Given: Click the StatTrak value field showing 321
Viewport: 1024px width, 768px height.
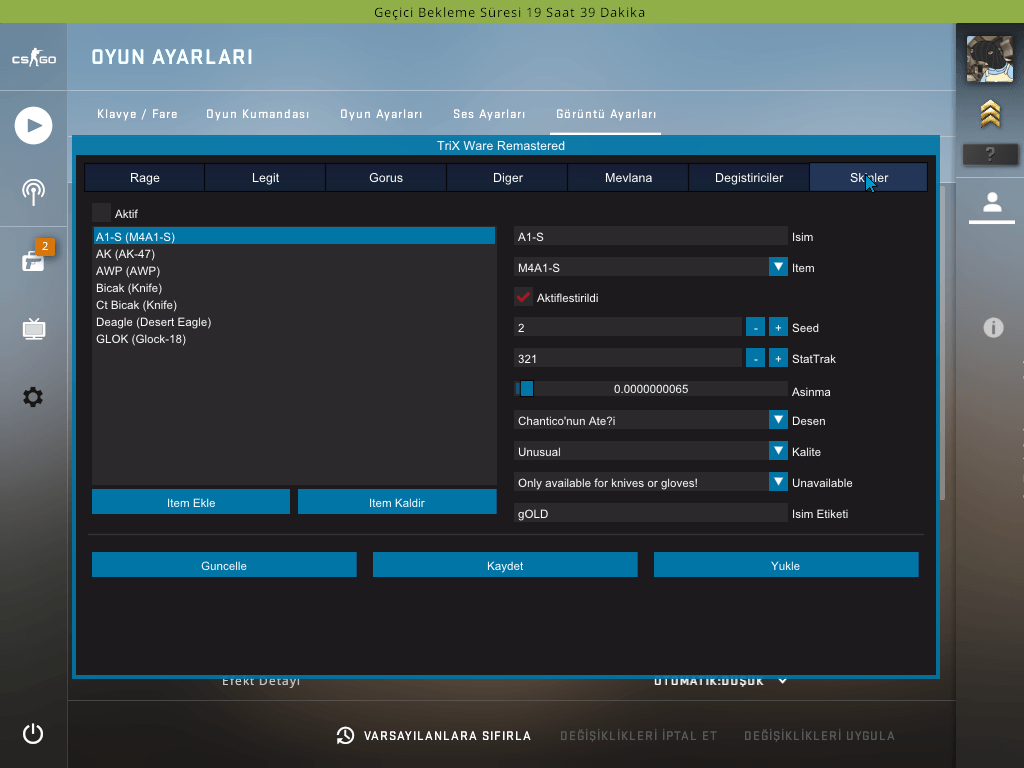Looking at the screenshot, I should tap(628, 358).
